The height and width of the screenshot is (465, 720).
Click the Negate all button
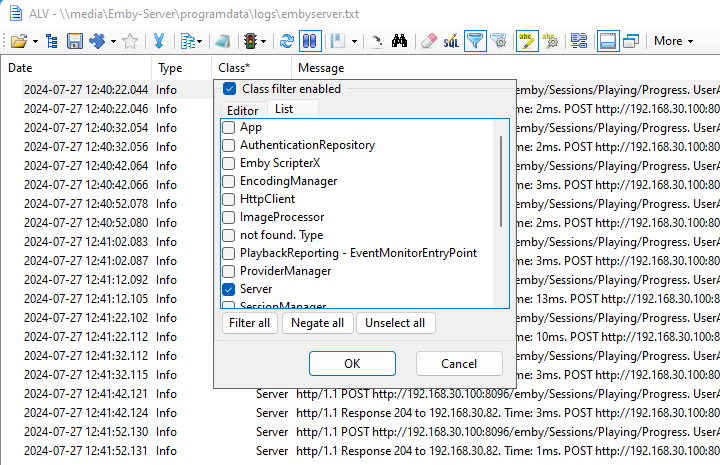coord(317,323)
